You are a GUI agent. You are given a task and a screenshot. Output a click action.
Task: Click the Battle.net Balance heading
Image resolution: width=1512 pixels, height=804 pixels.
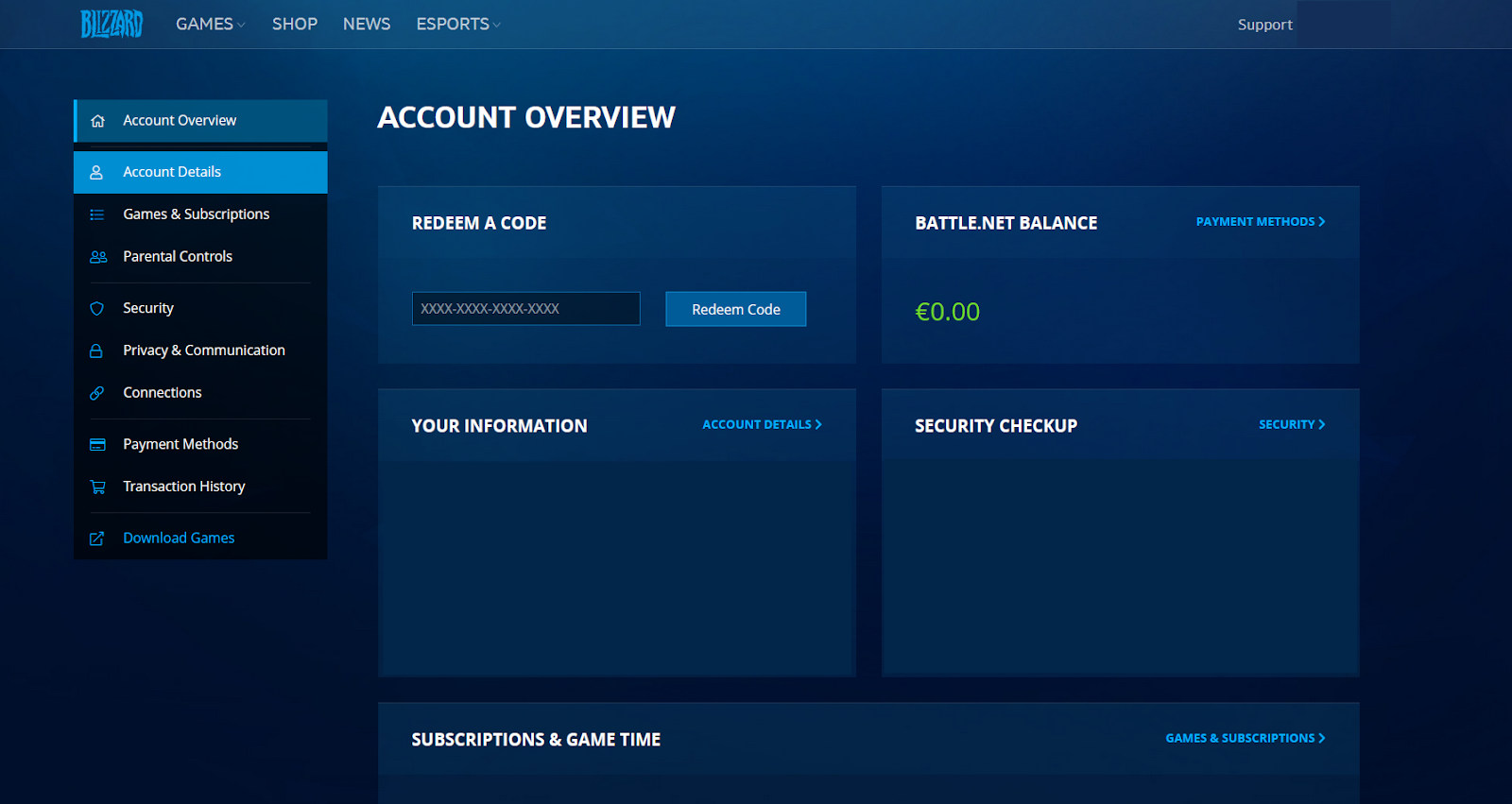[1006, 223]
